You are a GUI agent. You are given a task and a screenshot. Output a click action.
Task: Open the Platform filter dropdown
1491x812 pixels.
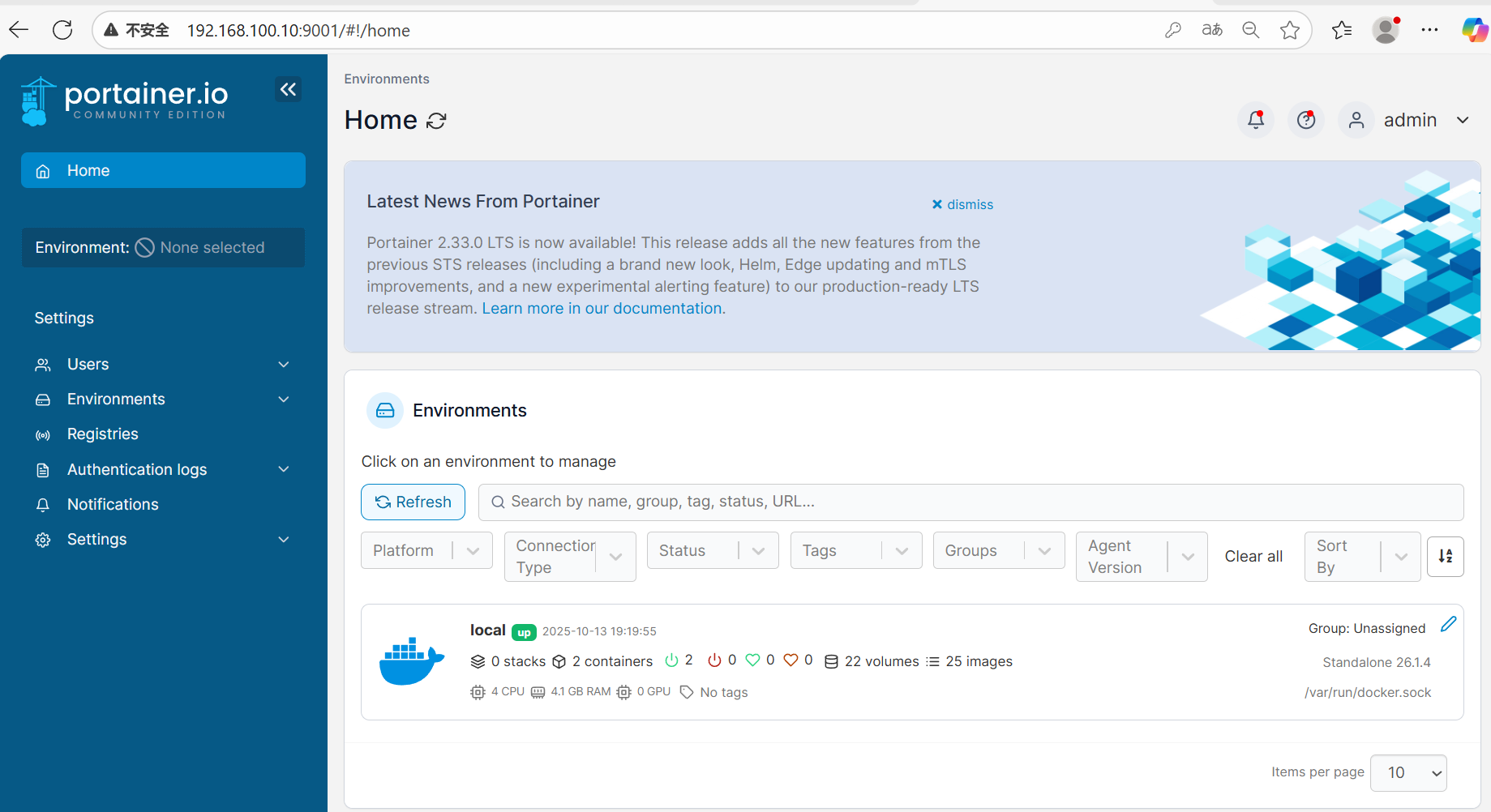pyautogui.click(x=426, y=551)
